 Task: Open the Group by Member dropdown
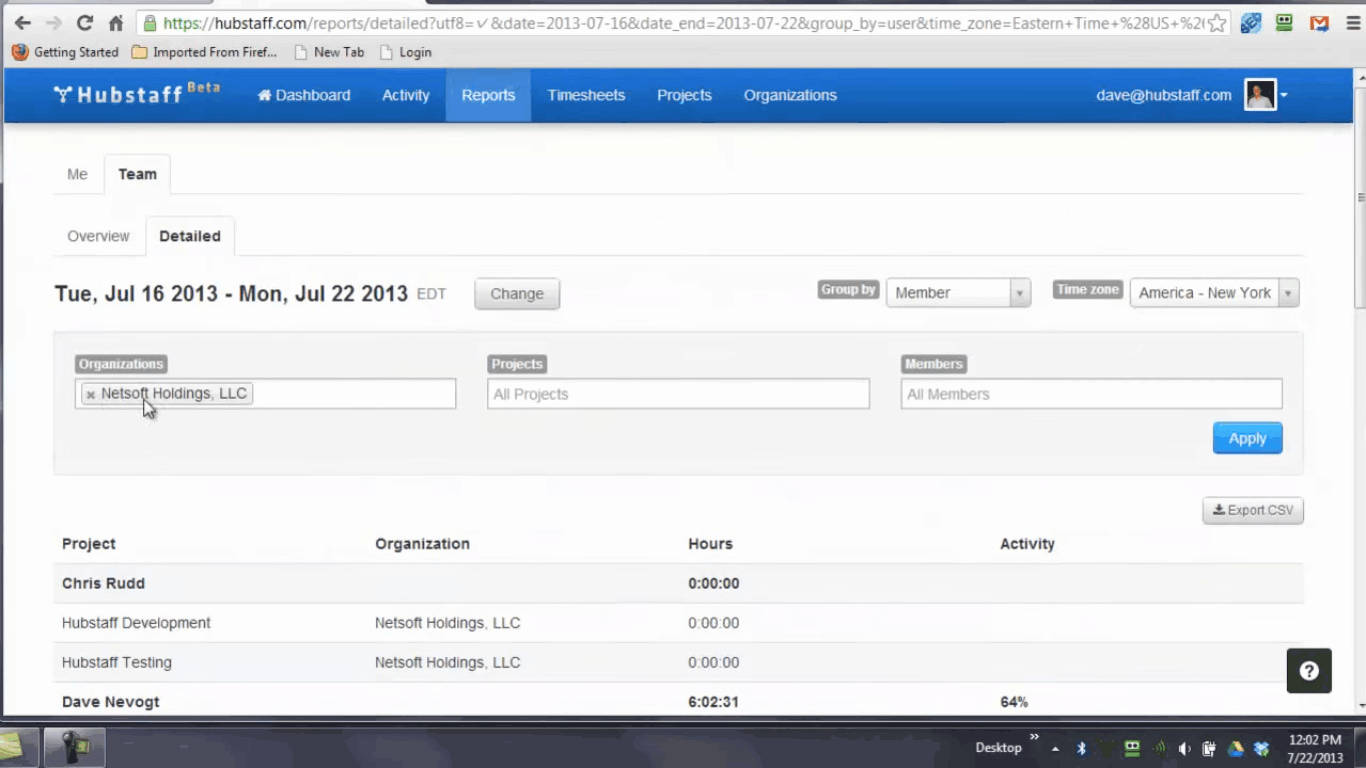coord(957,293)
